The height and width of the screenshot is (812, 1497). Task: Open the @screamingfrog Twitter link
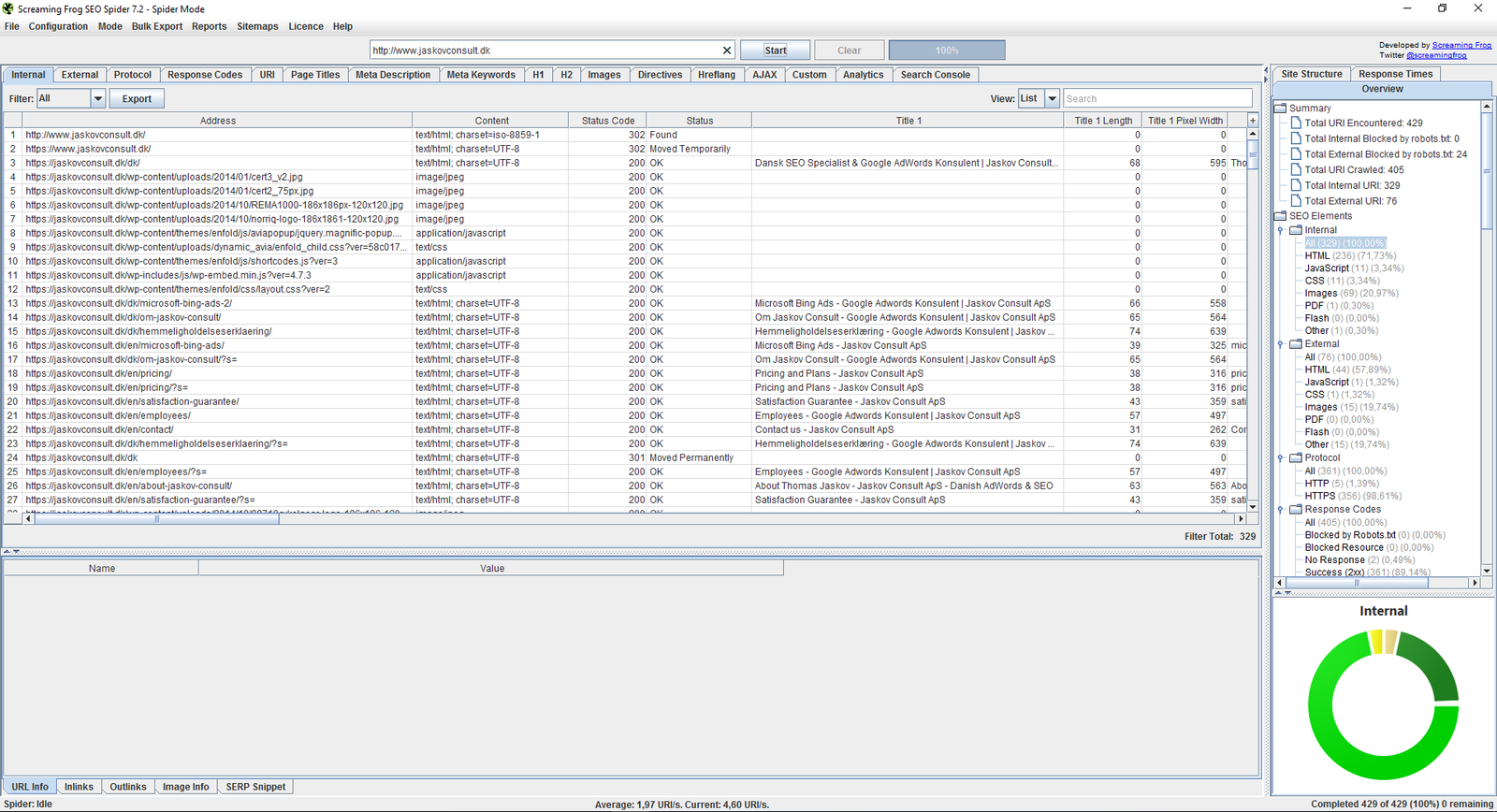[1436, 55]
